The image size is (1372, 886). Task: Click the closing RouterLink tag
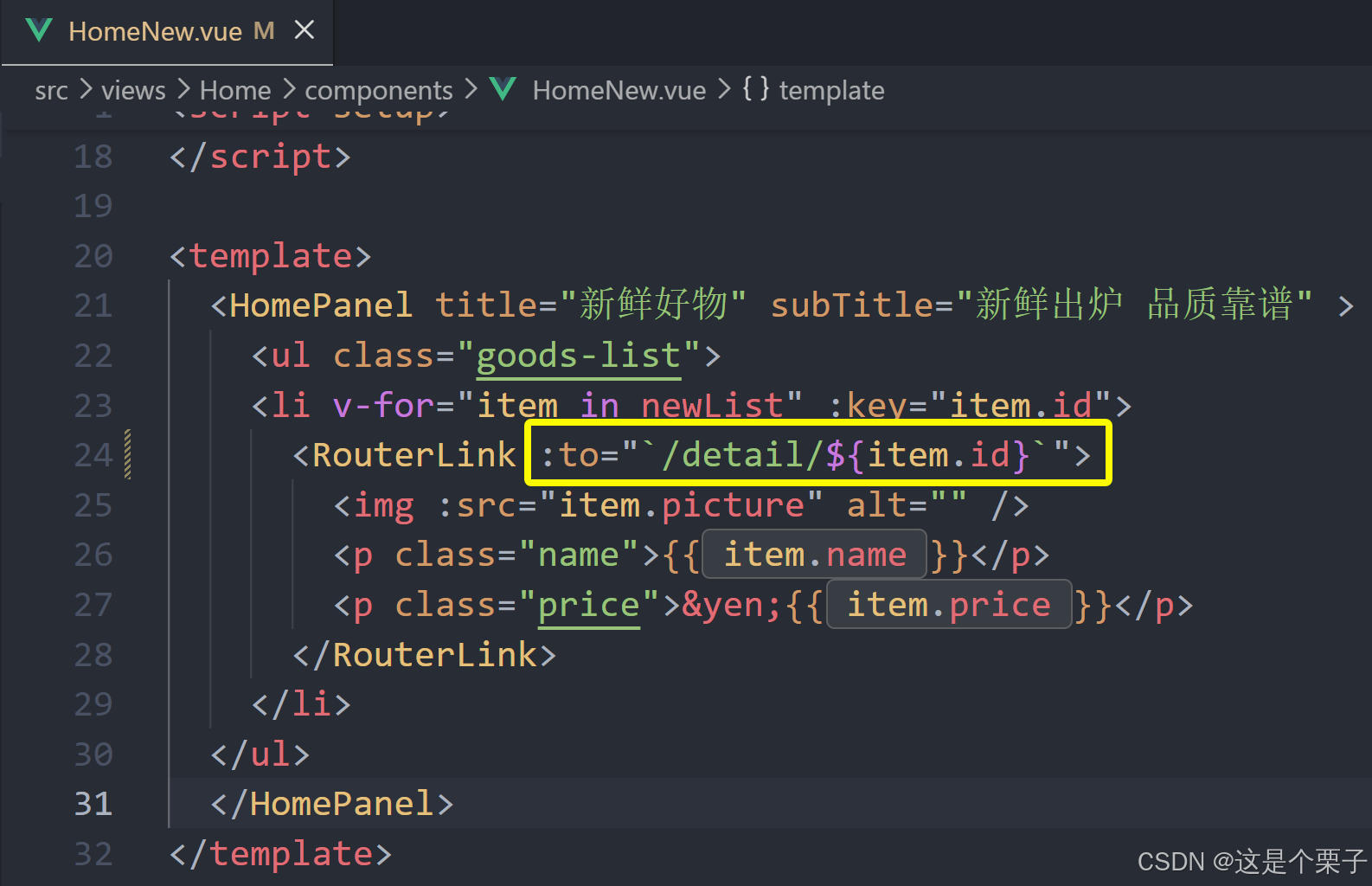click(425, 655)
